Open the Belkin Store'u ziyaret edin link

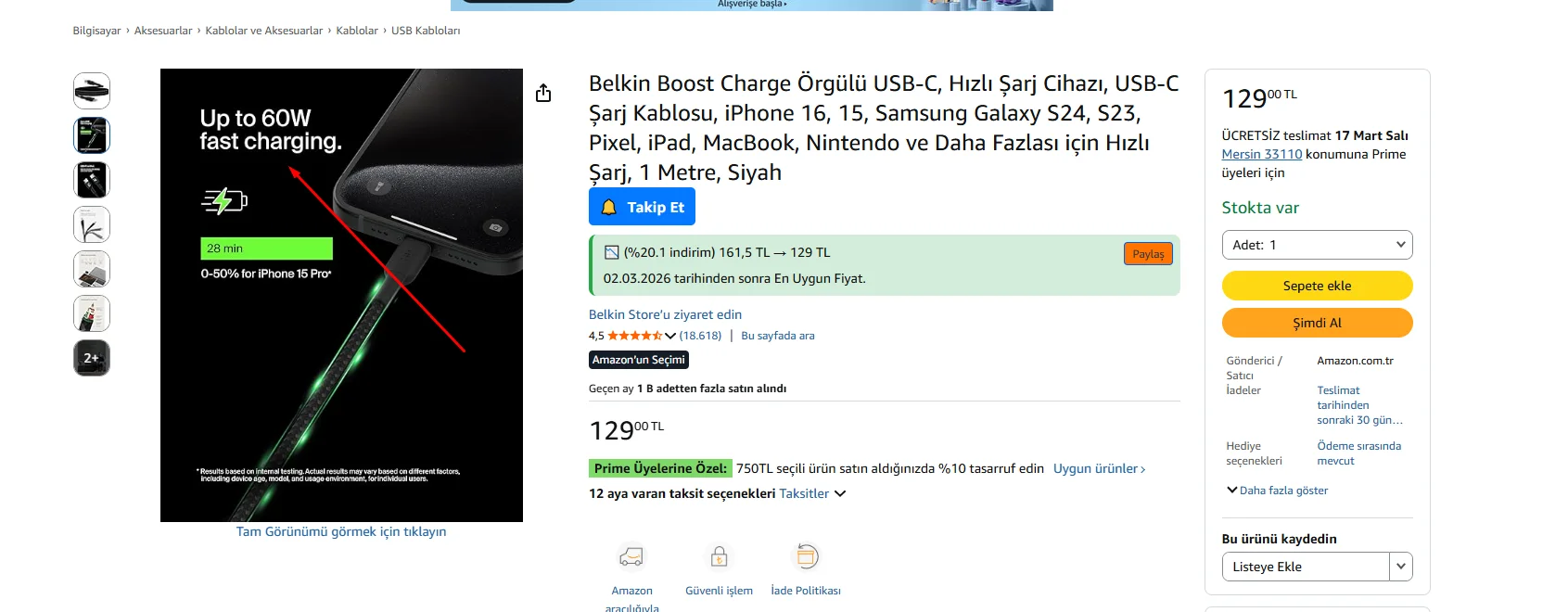pyautogui.click(x=665, y=314)
